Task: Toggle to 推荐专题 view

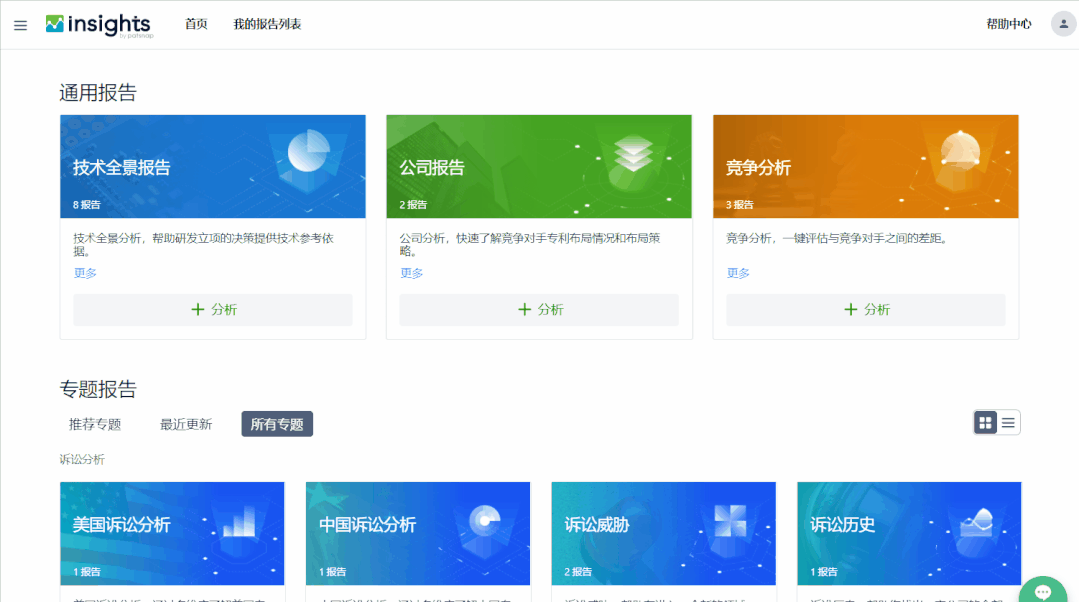Action: point(93,423)
